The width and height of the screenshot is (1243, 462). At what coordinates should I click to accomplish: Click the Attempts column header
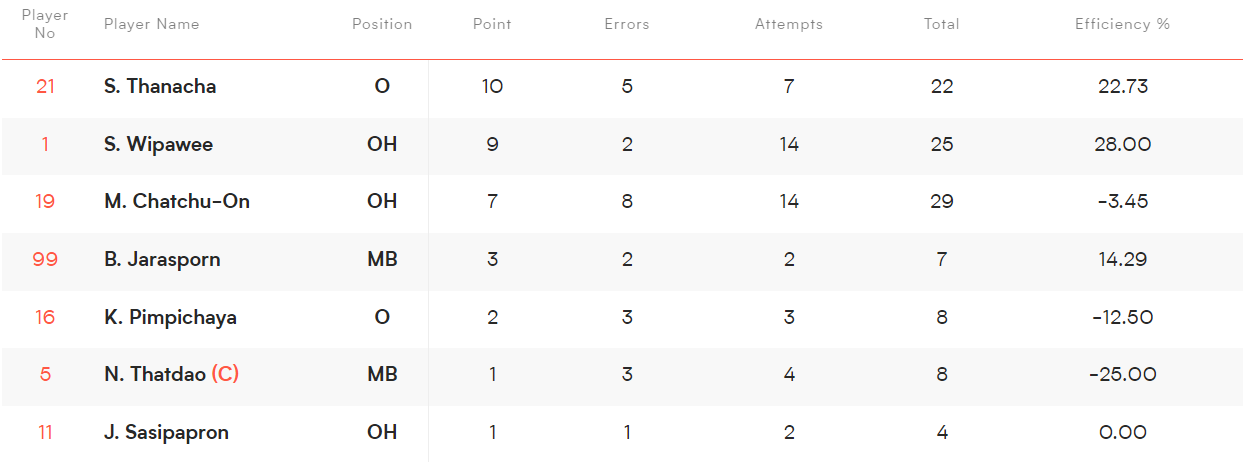[x=789, y=24]
